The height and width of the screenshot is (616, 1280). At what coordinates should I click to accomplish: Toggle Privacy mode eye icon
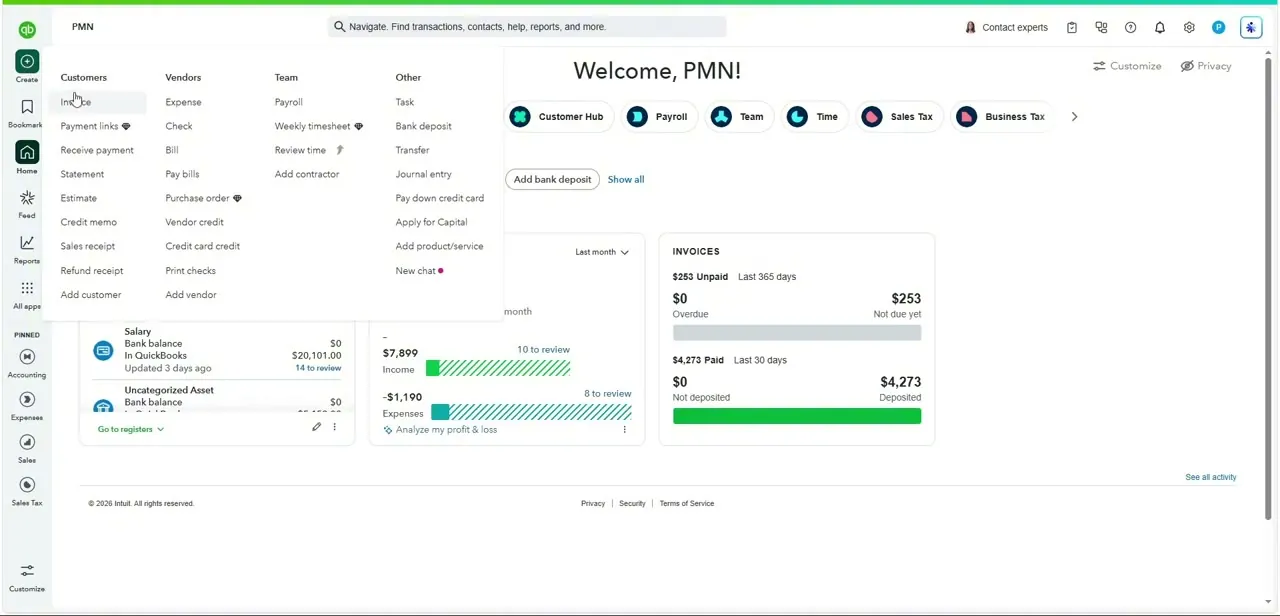click(1188, 66)
